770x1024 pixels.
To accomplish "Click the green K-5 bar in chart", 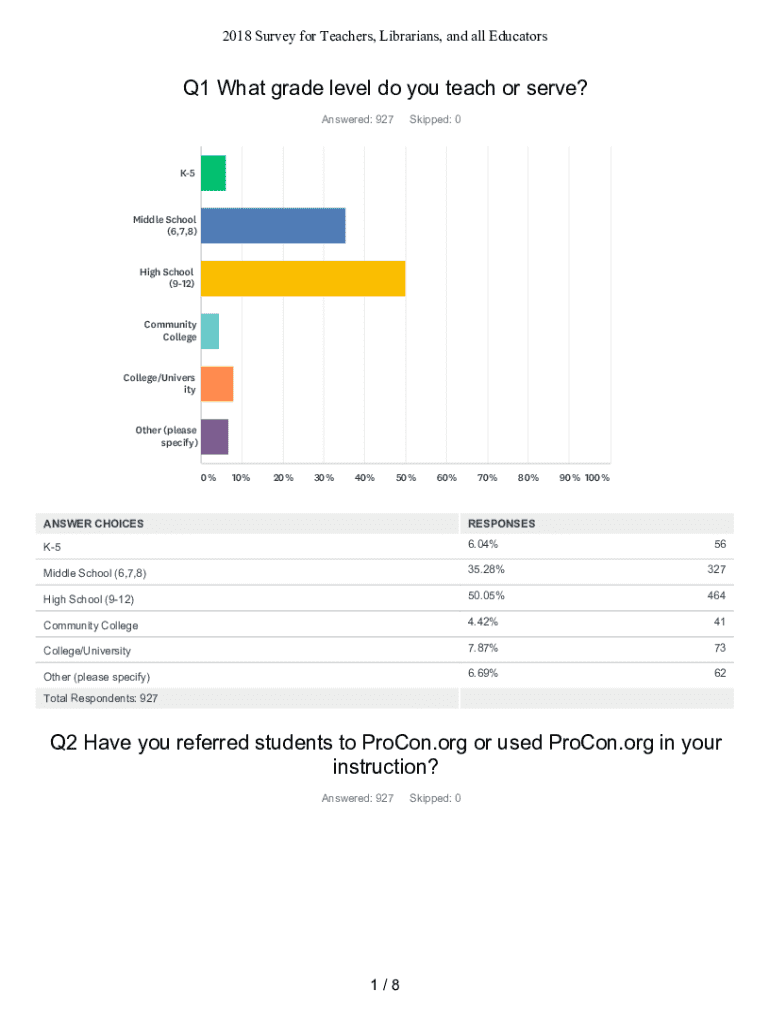I will (x=213, y=173).
